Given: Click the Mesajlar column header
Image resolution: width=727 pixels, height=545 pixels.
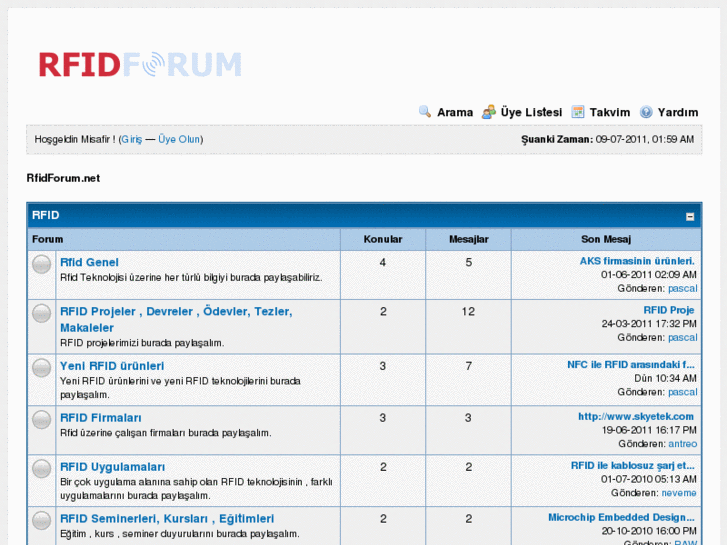Looking at the screenshot, I should pos(469,239).
